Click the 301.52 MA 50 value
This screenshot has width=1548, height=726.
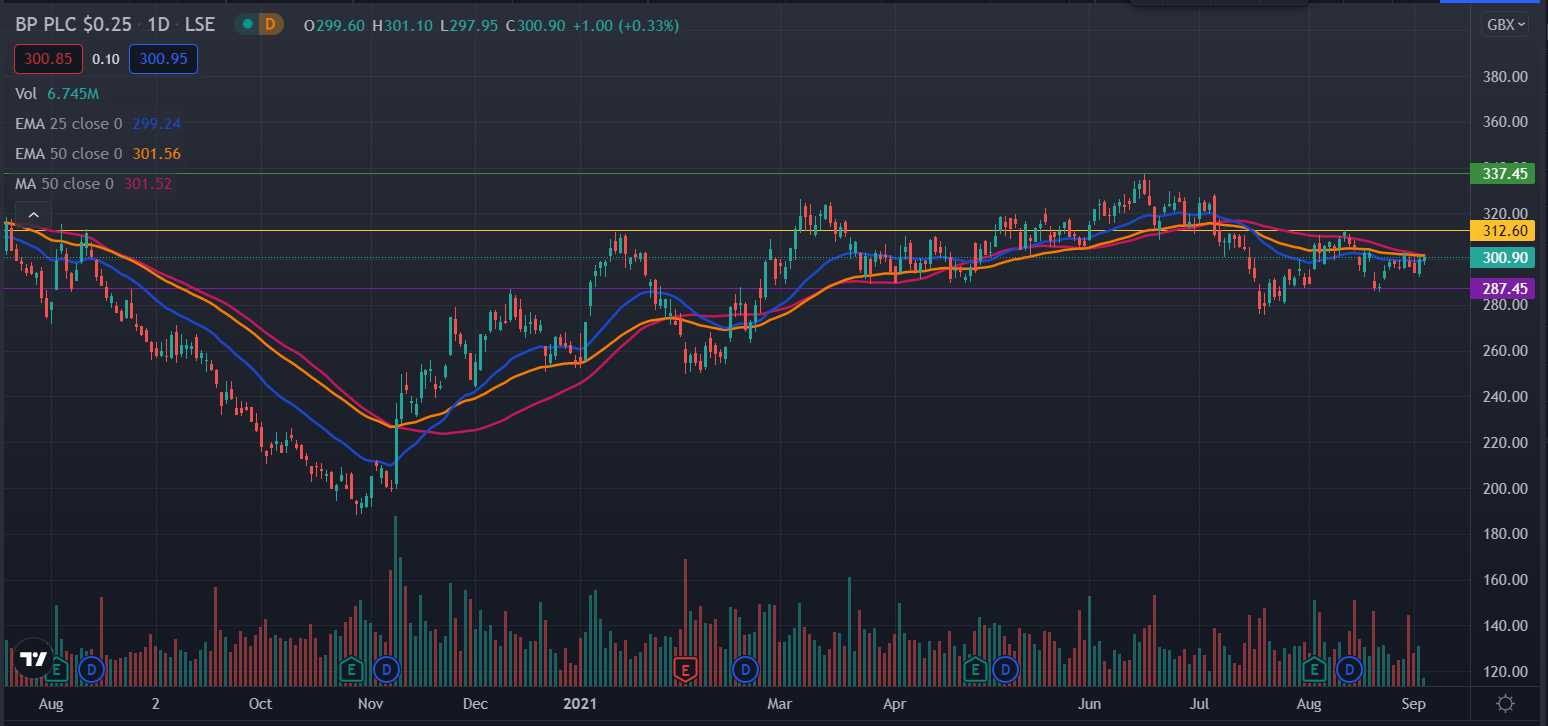click(147, 184)
